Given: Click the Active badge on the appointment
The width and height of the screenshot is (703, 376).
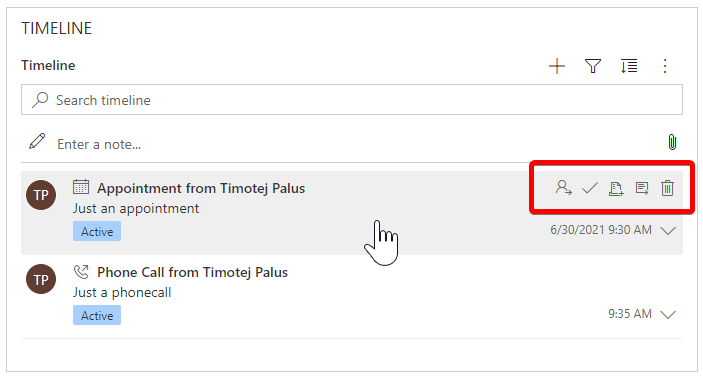Looking at the screenshot, I should [97, 231].
